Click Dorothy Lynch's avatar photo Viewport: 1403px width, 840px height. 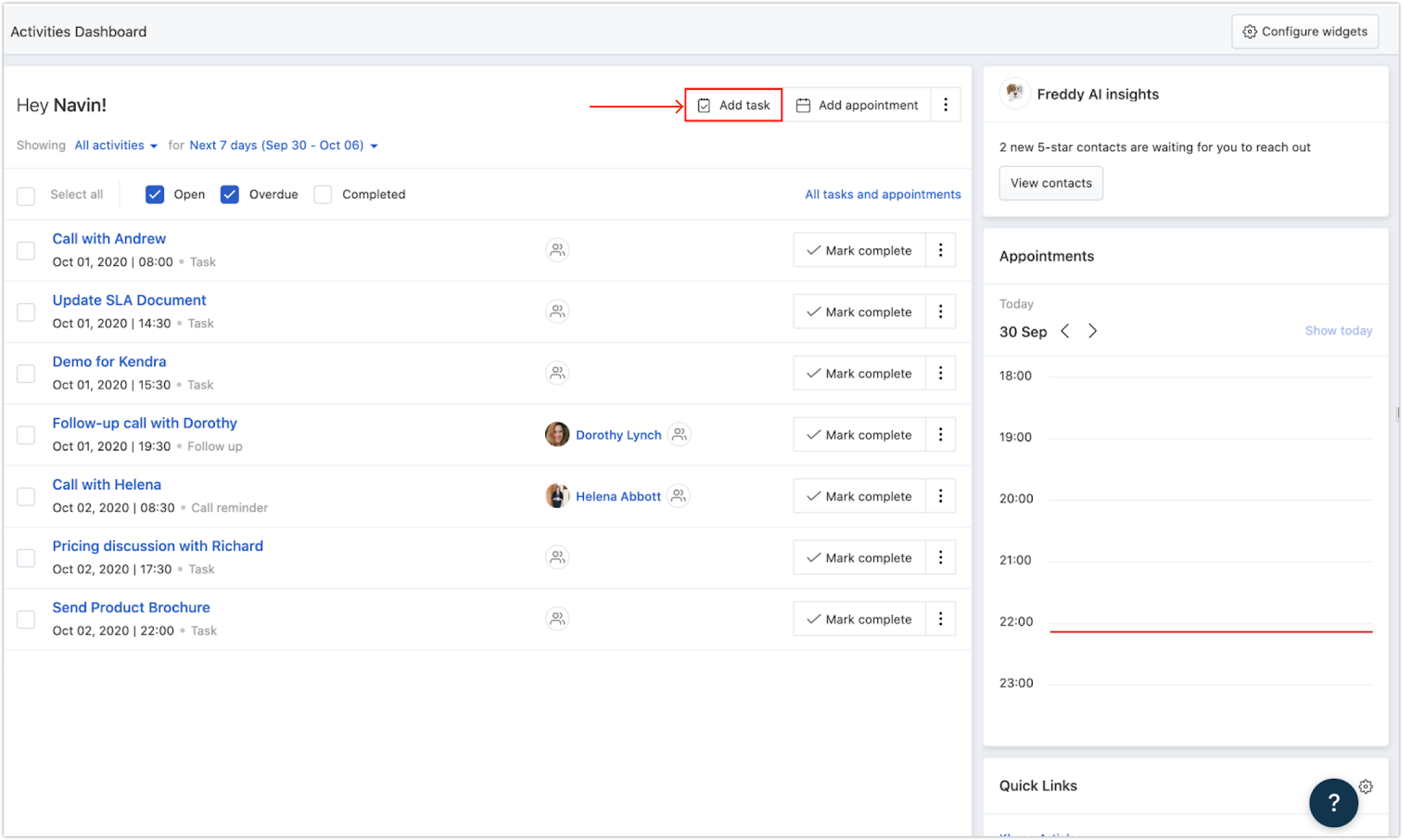[x=557, y=435]
